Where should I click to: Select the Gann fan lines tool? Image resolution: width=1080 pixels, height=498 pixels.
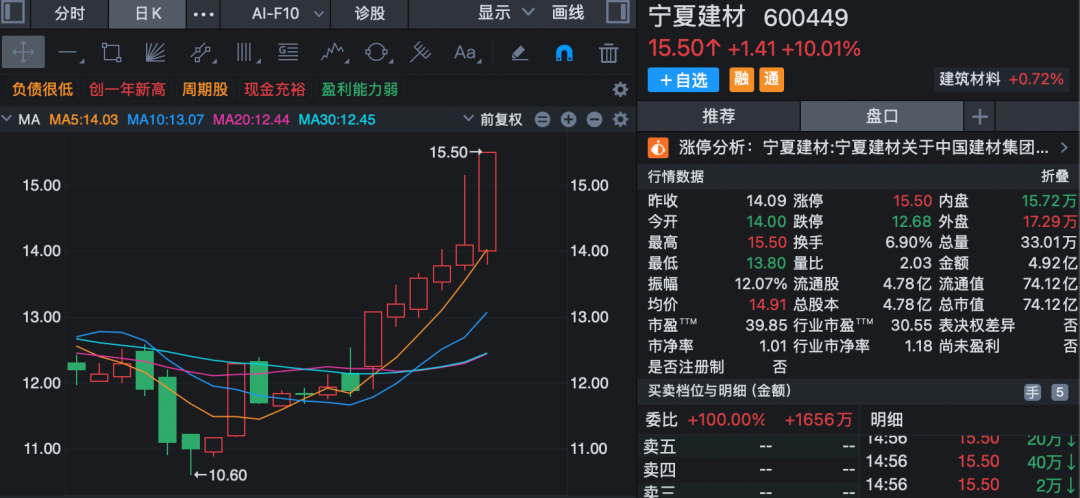pyautogui.click(x=154, y=52)
